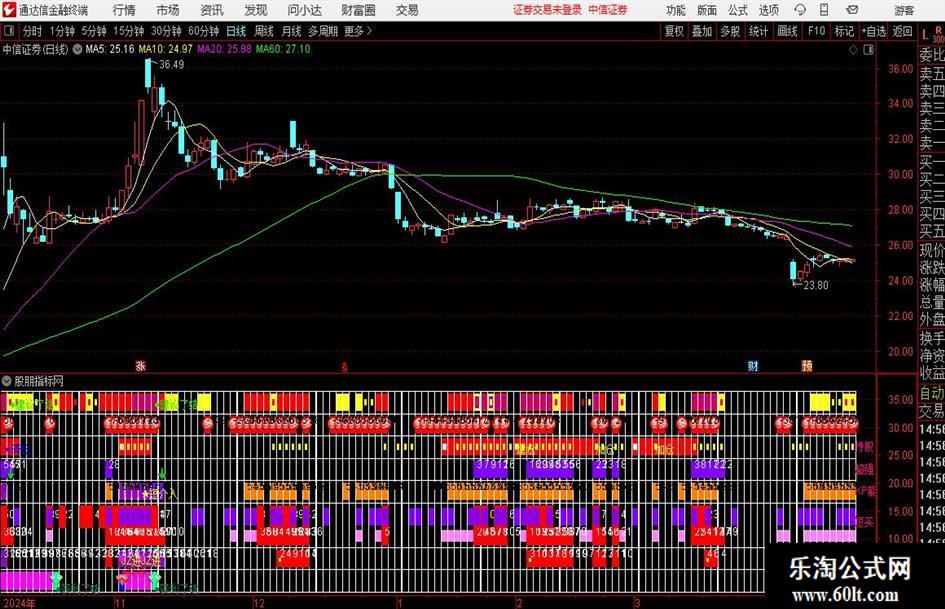Select the 画线 drawing tool button
The height and width of the screenshot is (609, 945).
(788, 31)
